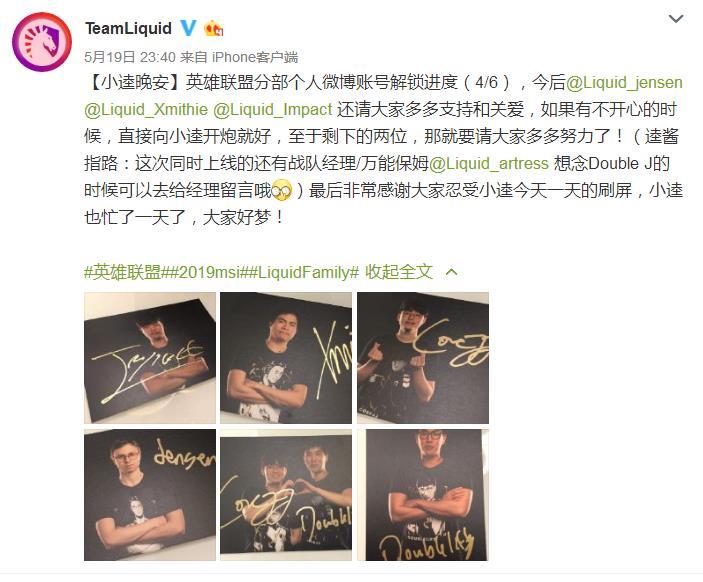This screenshot has height=582, width=703.
Task: Click the blue verified V badge
Action: click(188, 28)
